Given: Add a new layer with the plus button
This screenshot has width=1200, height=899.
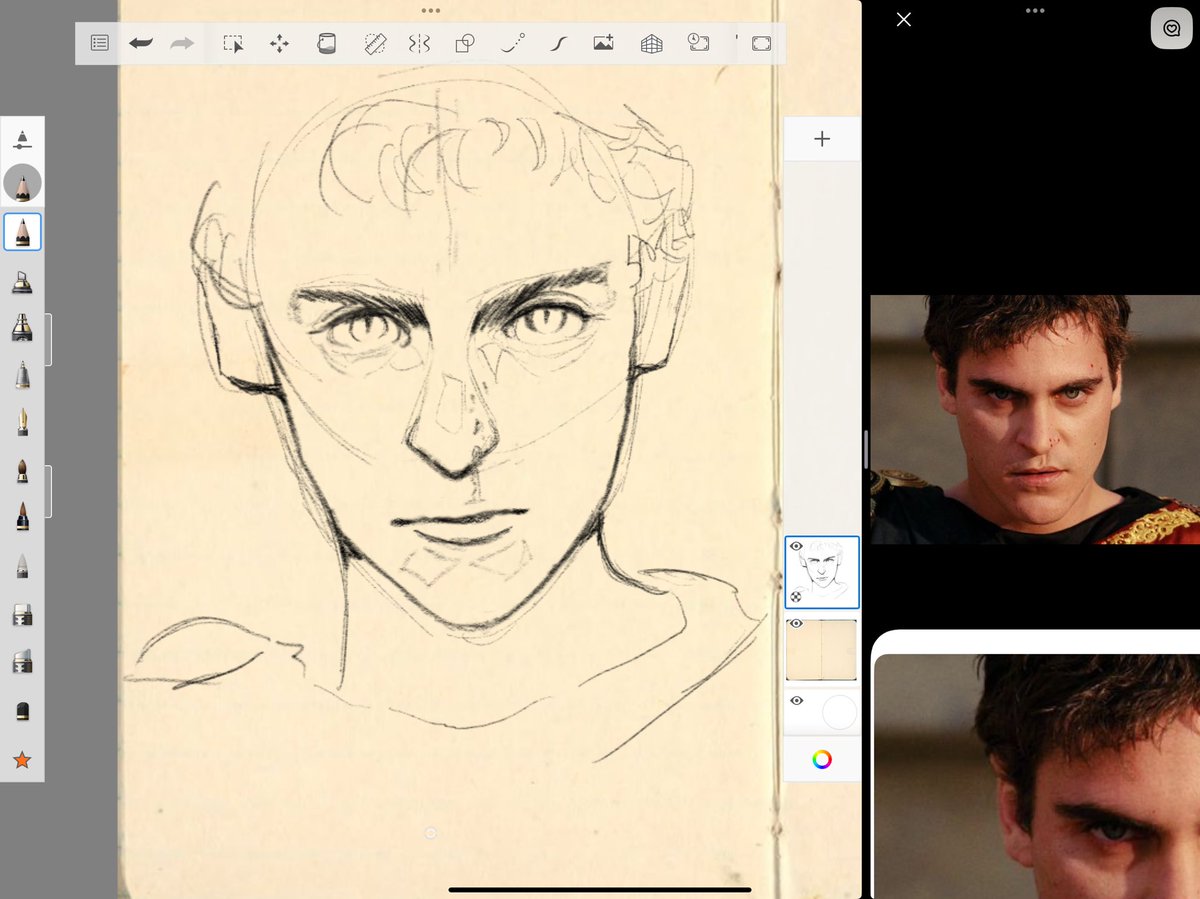Looking at the screenshot, I should (821, 138).
